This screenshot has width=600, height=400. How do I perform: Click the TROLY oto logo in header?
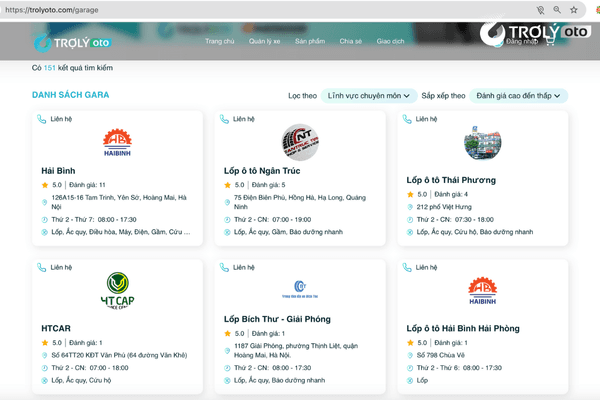72,42
